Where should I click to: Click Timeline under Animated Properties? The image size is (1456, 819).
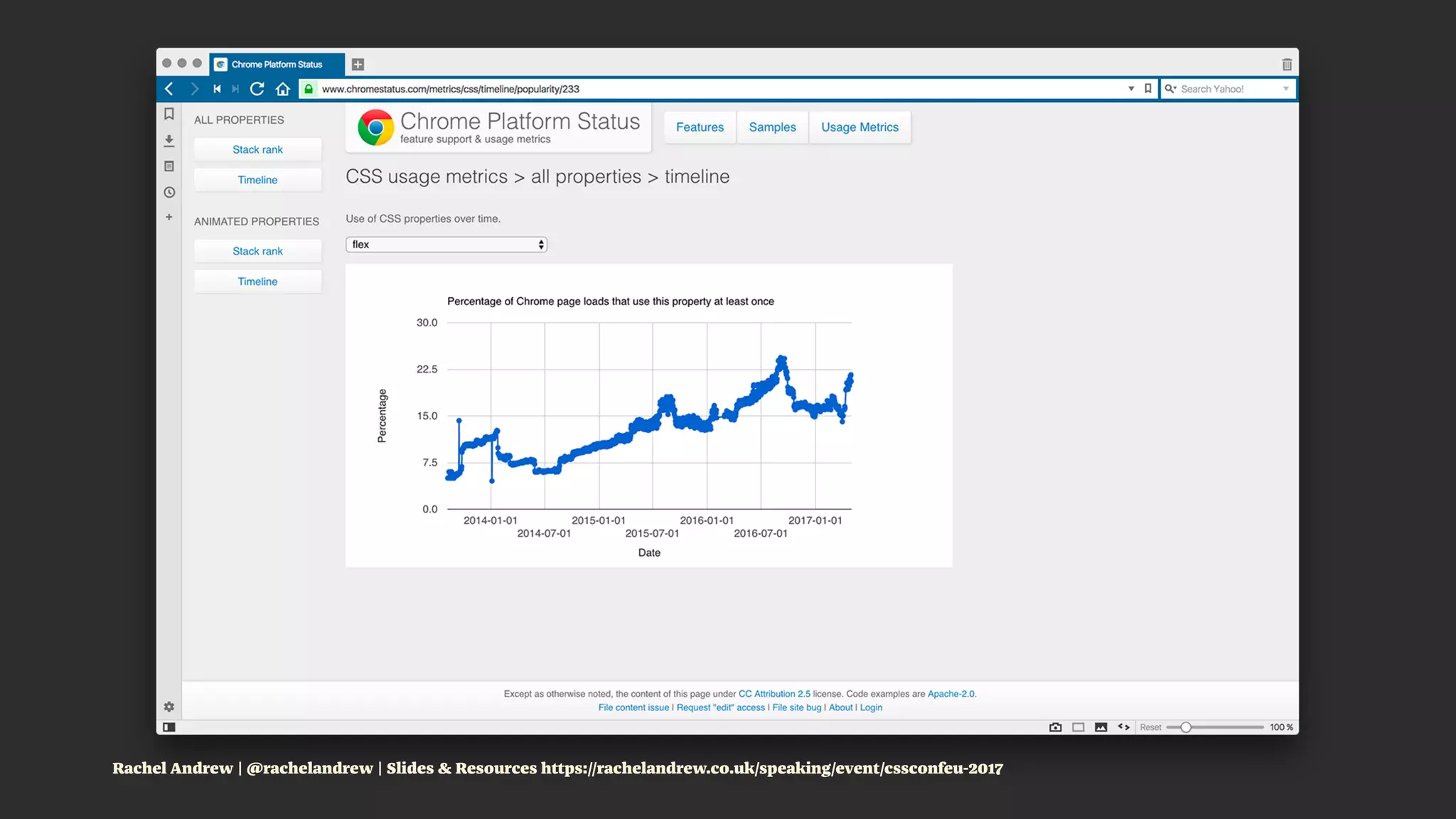tap(257, 282)
